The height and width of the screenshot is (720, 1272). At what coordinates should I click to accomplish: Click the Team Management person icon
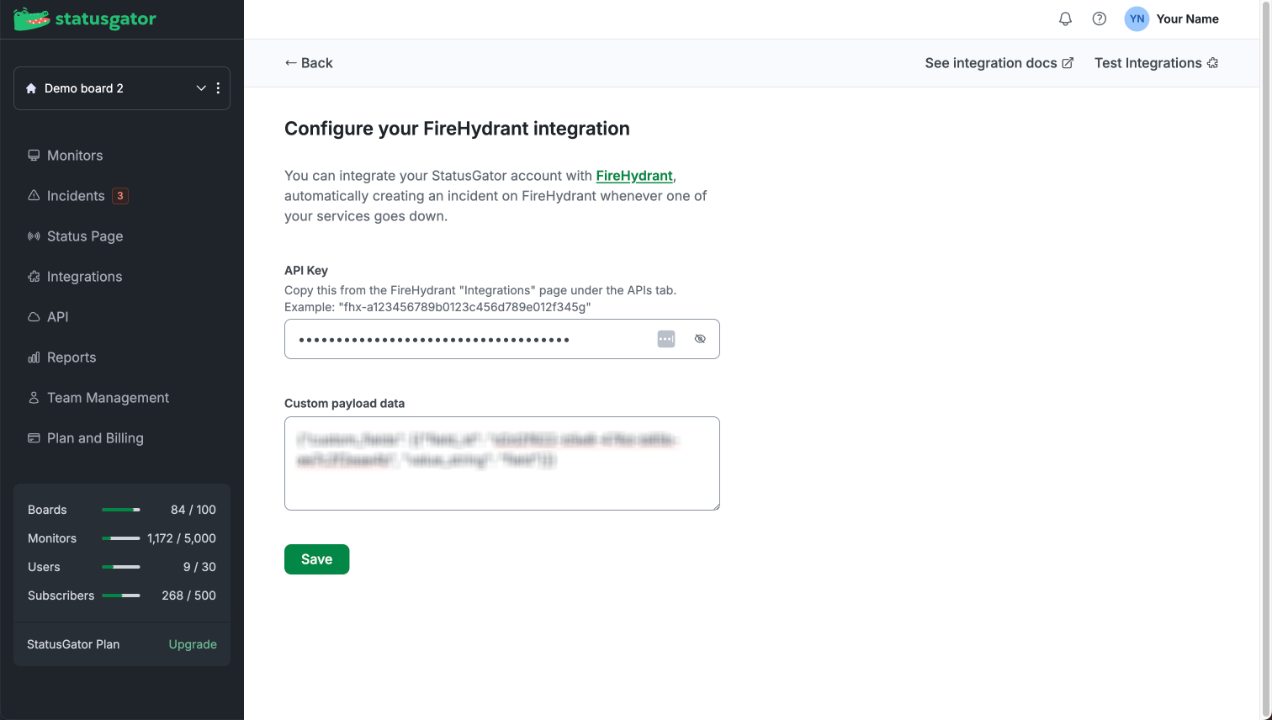34,398
